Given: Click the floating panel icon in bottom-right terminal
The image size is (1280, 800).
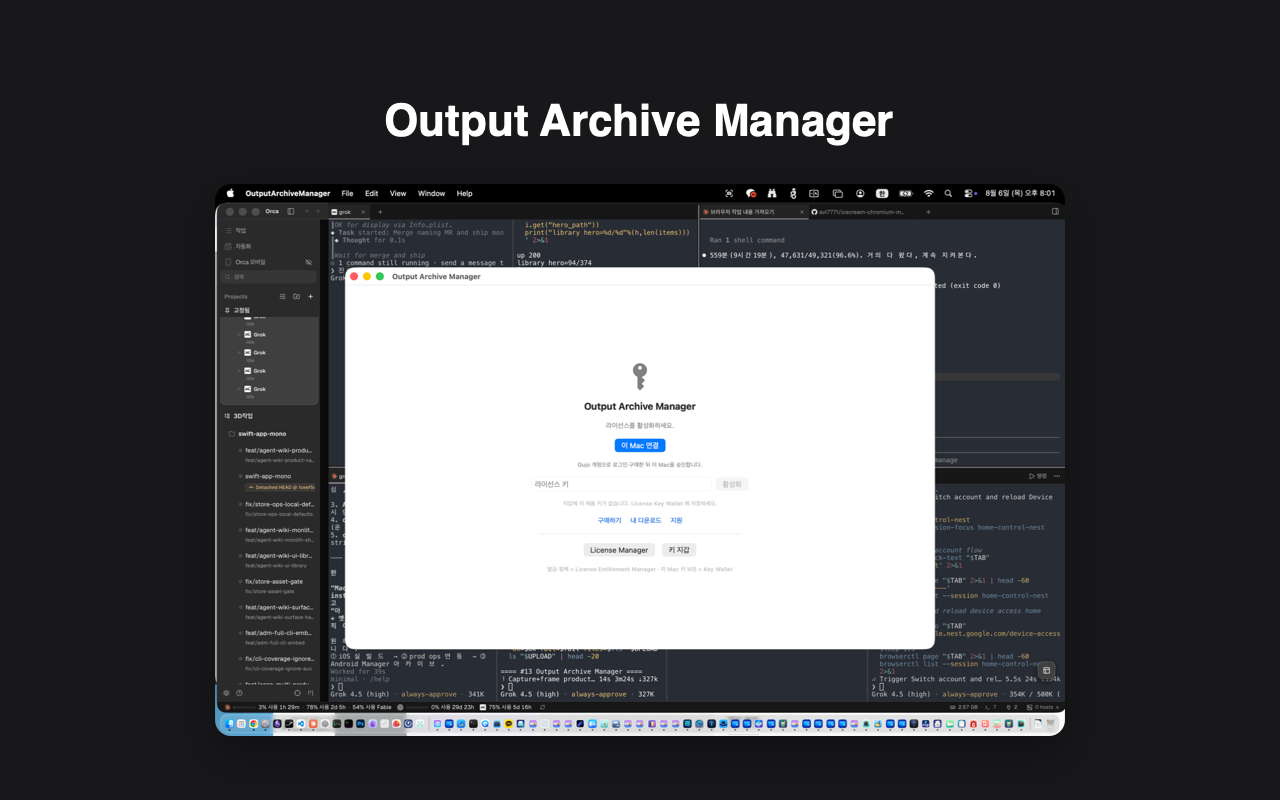Looking at the screenshot, I should pos(1046,670).
